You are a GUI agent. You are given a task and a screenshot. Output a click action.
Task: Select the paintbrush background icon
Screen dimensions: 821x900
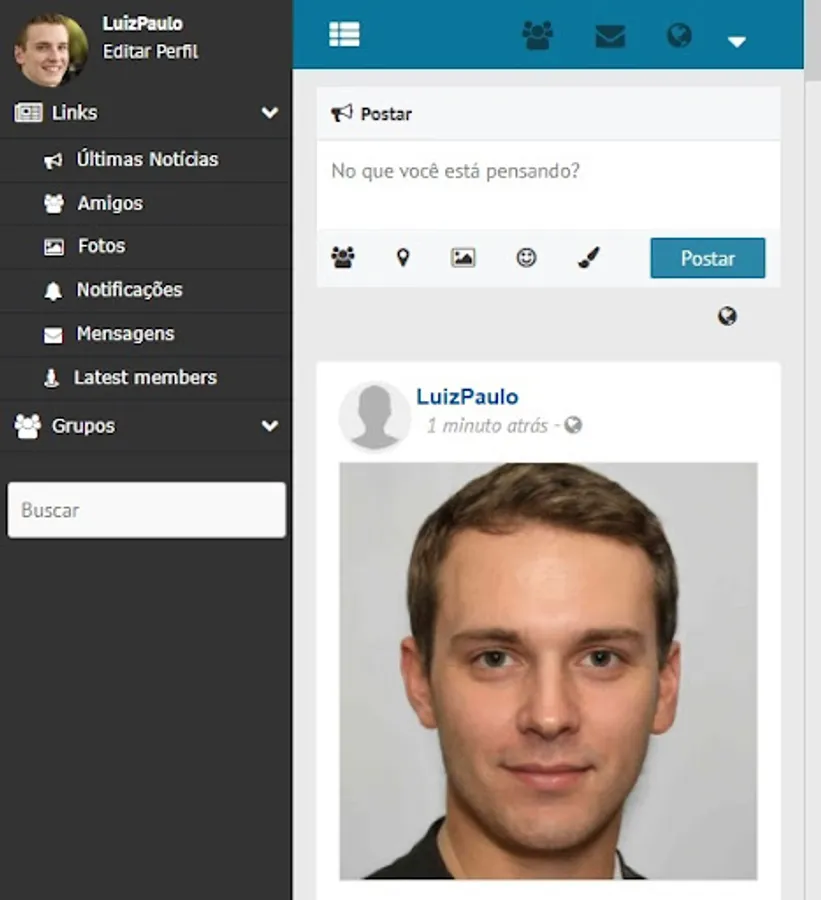click(x=588, y=258)
